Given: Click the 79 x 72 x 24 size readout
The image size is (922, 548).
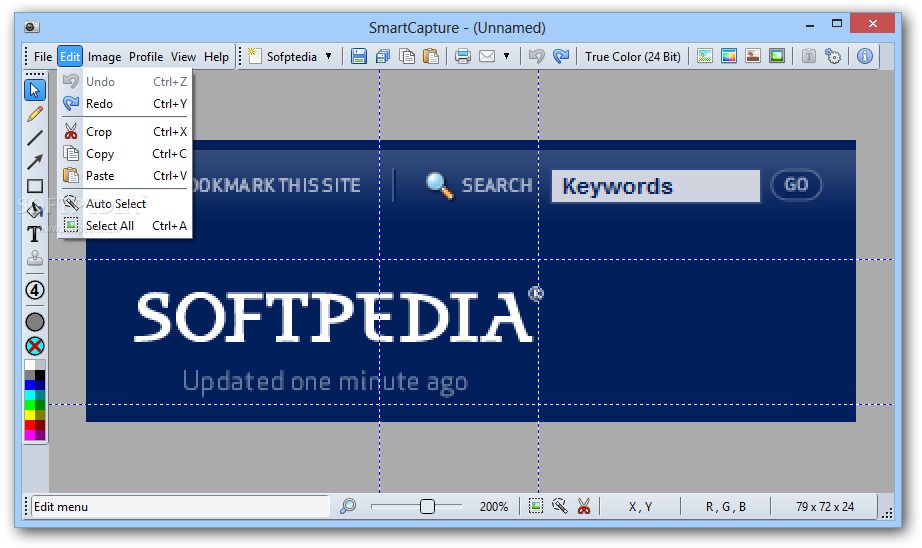Looking at the screenshot, I should [x=825, y=507].
